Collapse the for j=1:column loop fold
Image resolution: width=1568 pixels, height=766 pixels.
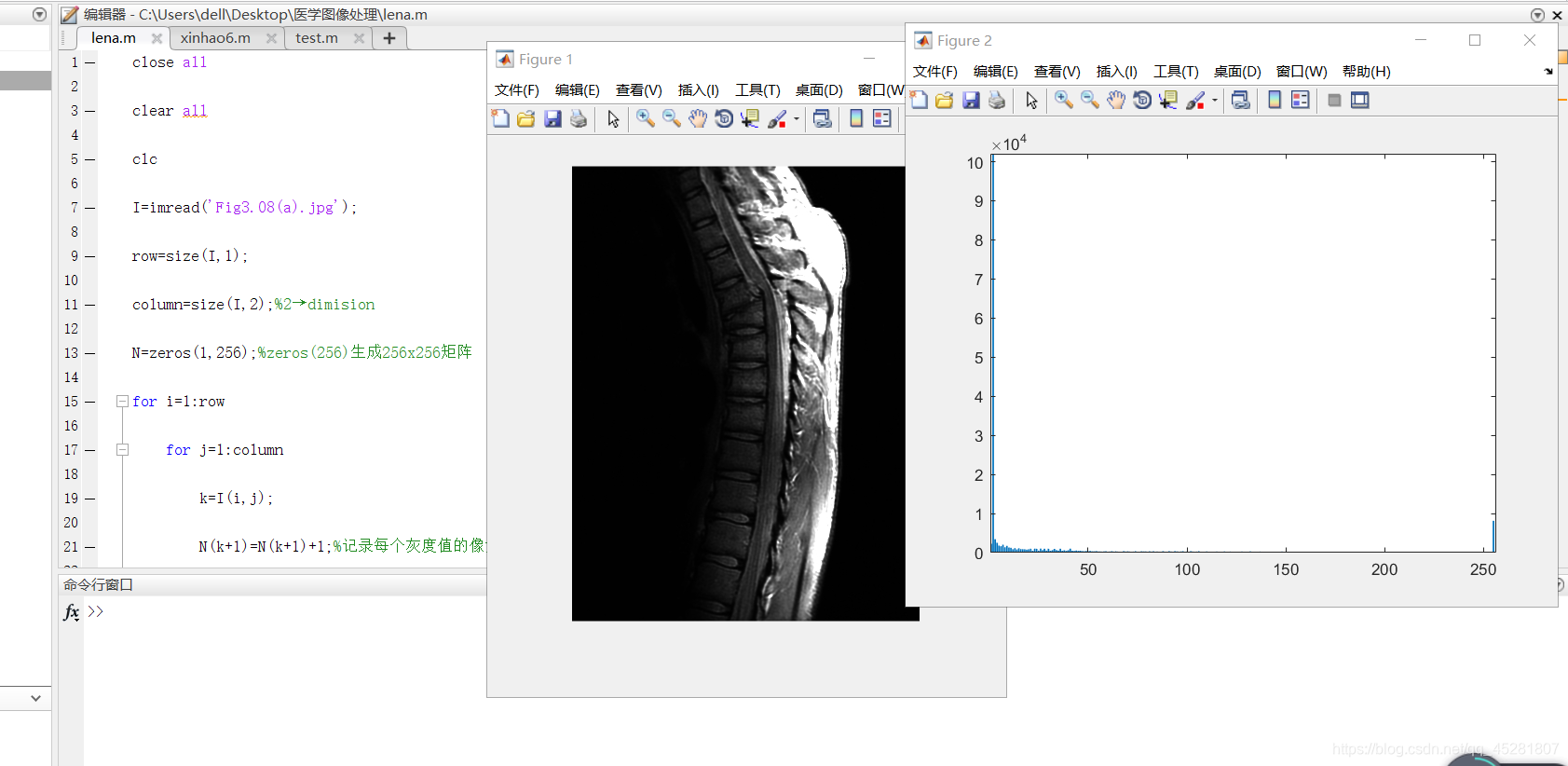[122, 450]
